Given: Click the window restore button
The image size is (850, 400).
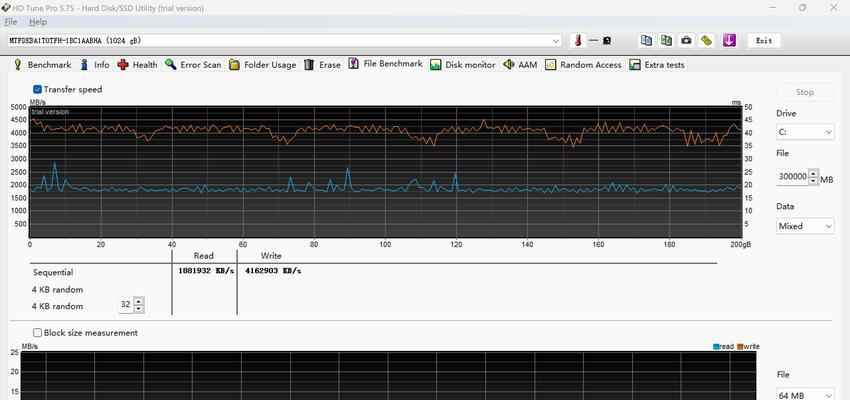Looking at the screenshot, I should 803,8.
